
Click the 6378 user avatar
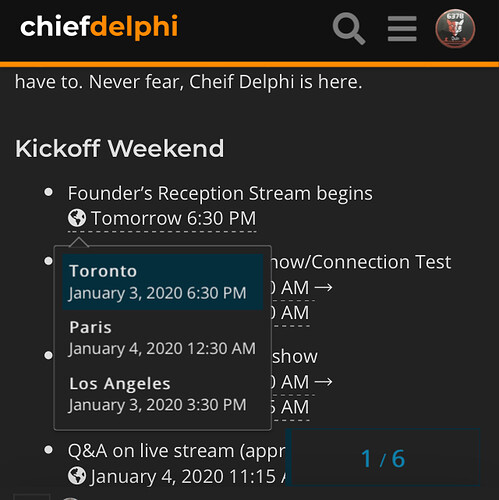point(455,28)
